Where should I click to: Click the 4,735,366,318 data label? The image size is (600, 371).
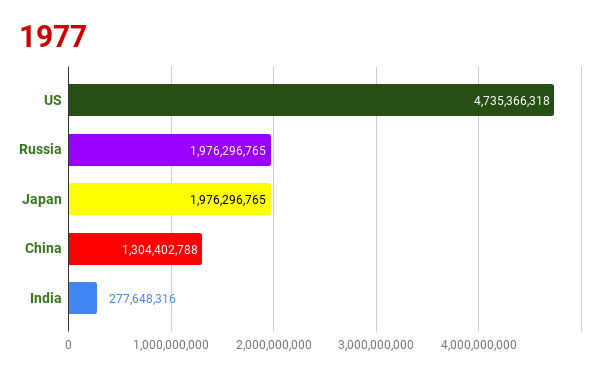512,101
